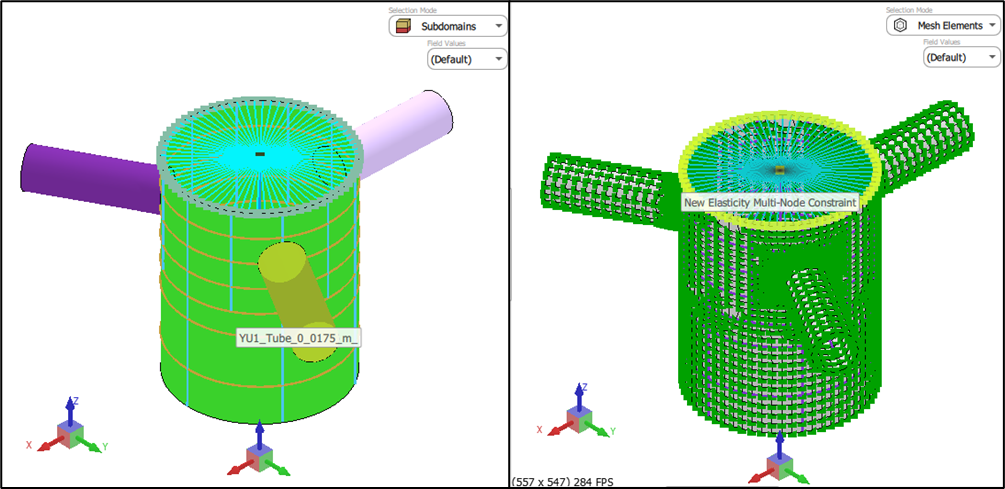
Task: Click the origin axis marker below left cylinder
Action: tap(260, 452)
